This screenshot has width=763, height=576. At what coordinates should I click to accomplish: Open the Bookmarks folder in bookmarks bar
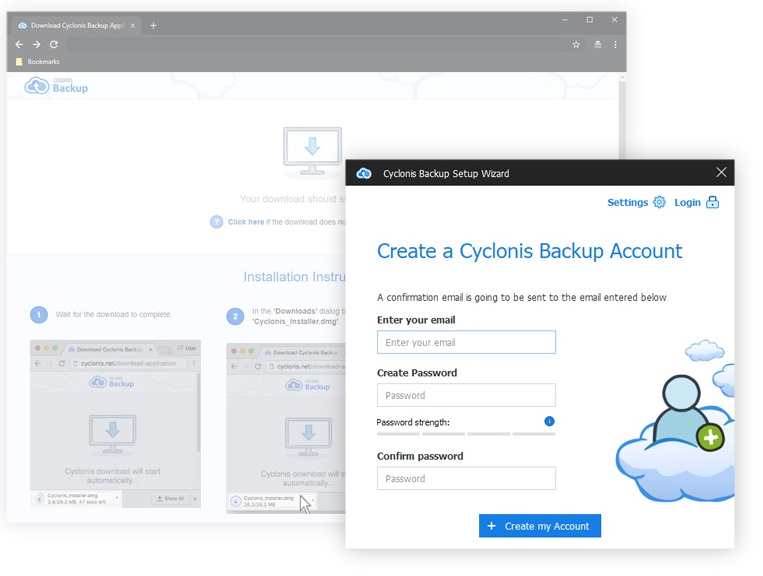38,62
